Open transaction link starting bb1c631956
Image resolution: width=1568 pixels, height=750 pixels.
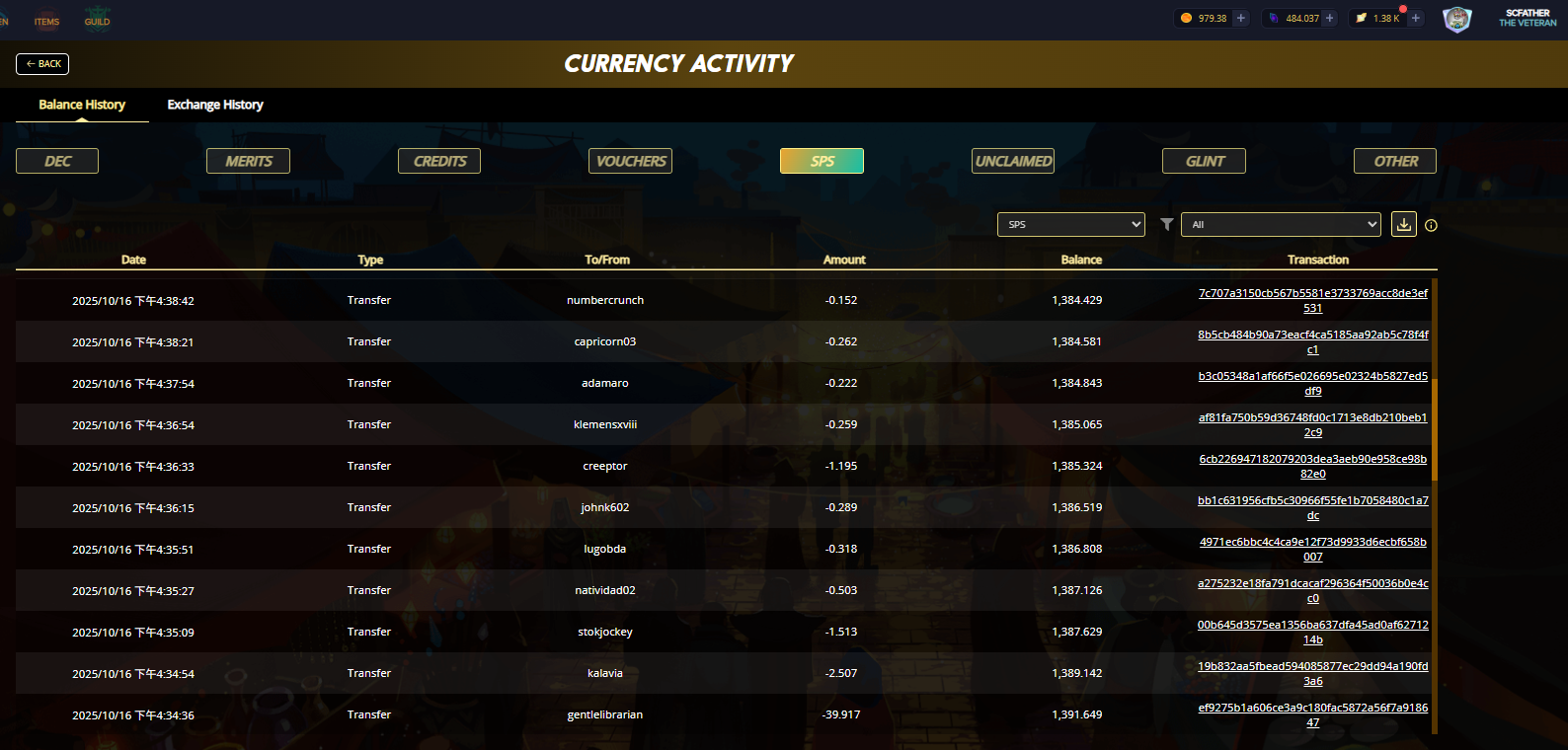[x=1313, y=507]
